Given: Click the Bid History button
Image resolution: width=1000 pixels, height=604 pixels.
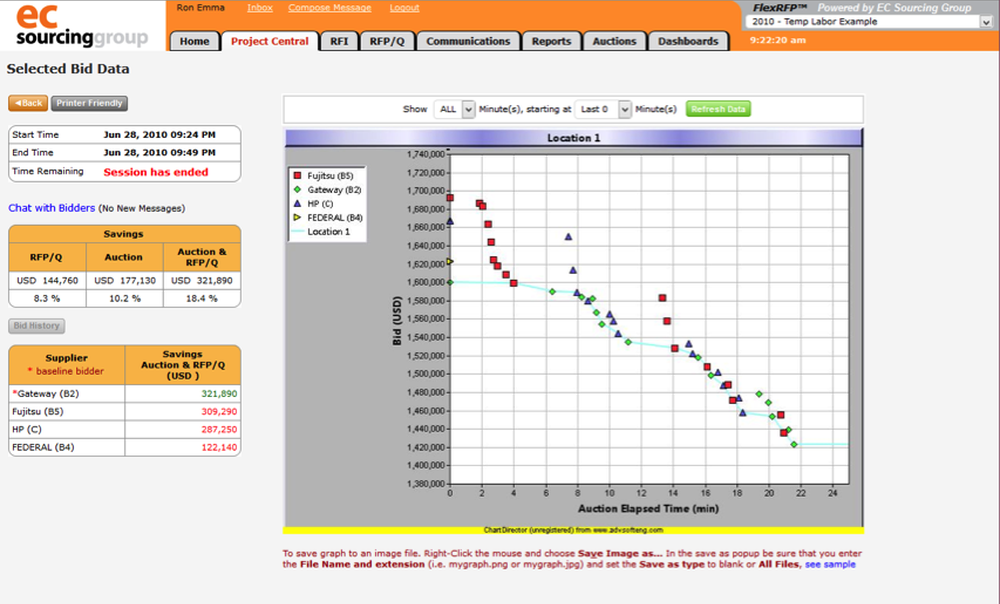Looking at the screenshot, I should [x=37, y=326].
